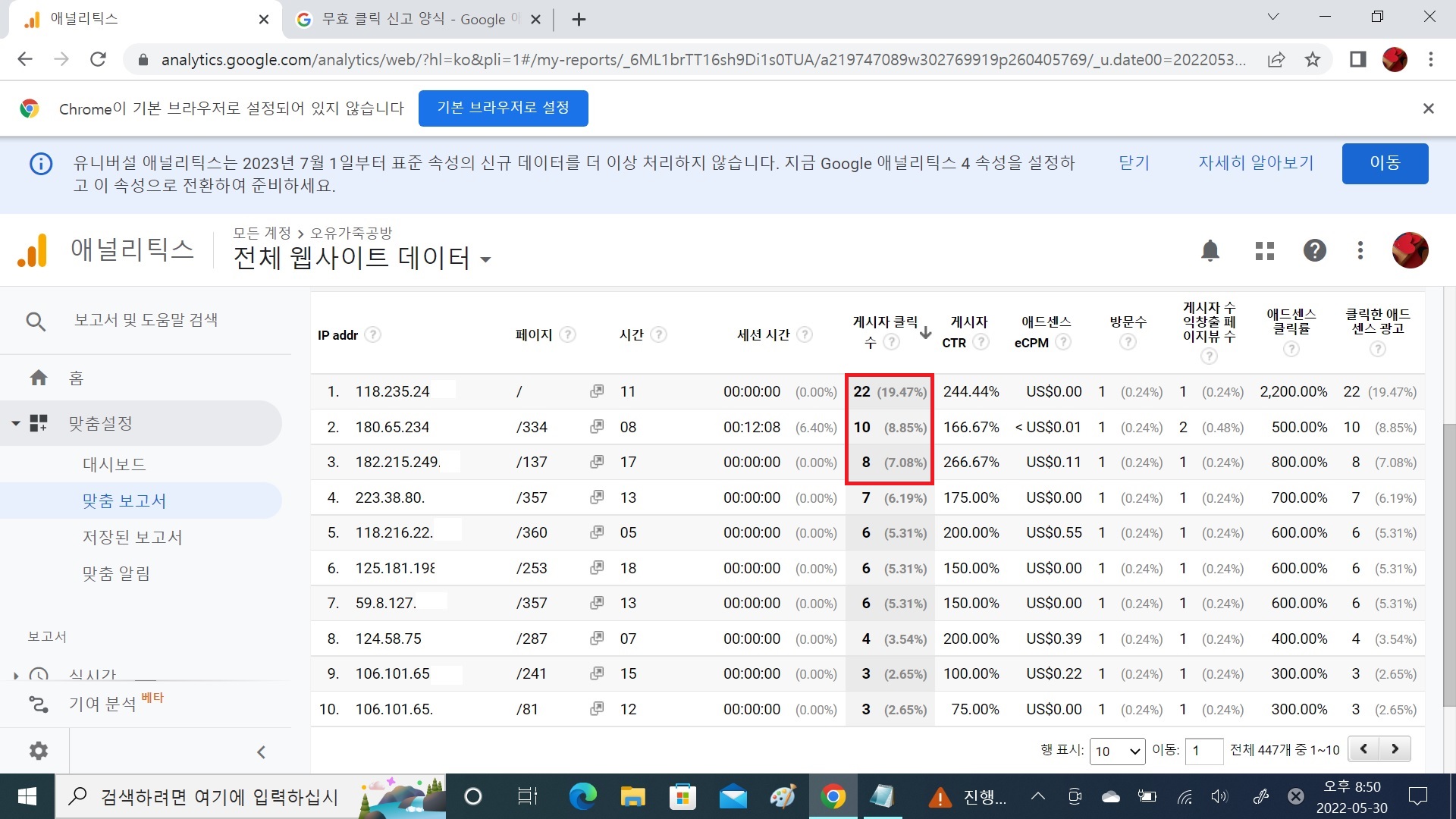Open 저장된 보고서 in the sidebar

click(x=133, y=537)
